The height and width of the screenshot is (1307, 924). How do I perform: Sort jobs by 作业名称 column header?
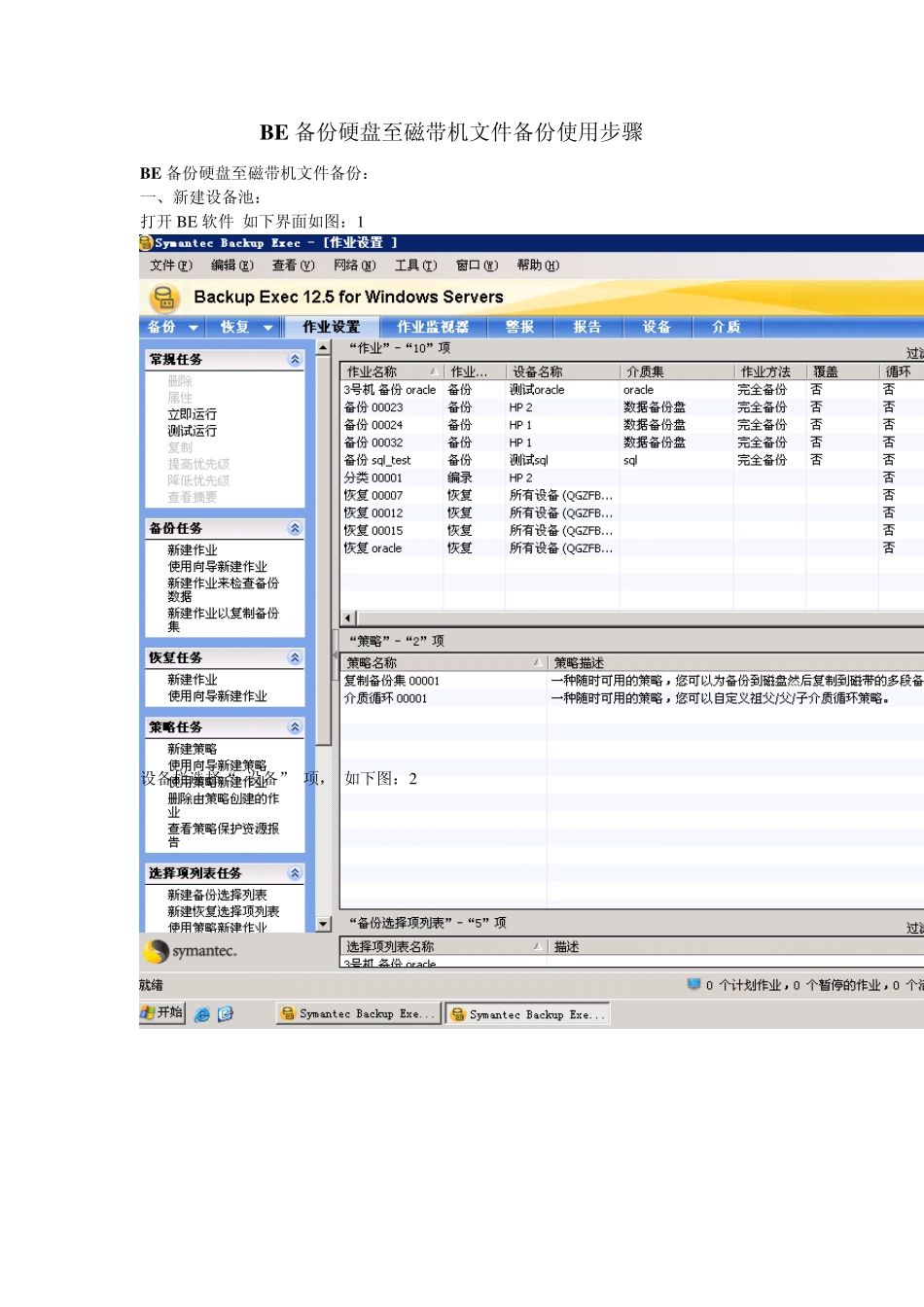tap(391, 371)
